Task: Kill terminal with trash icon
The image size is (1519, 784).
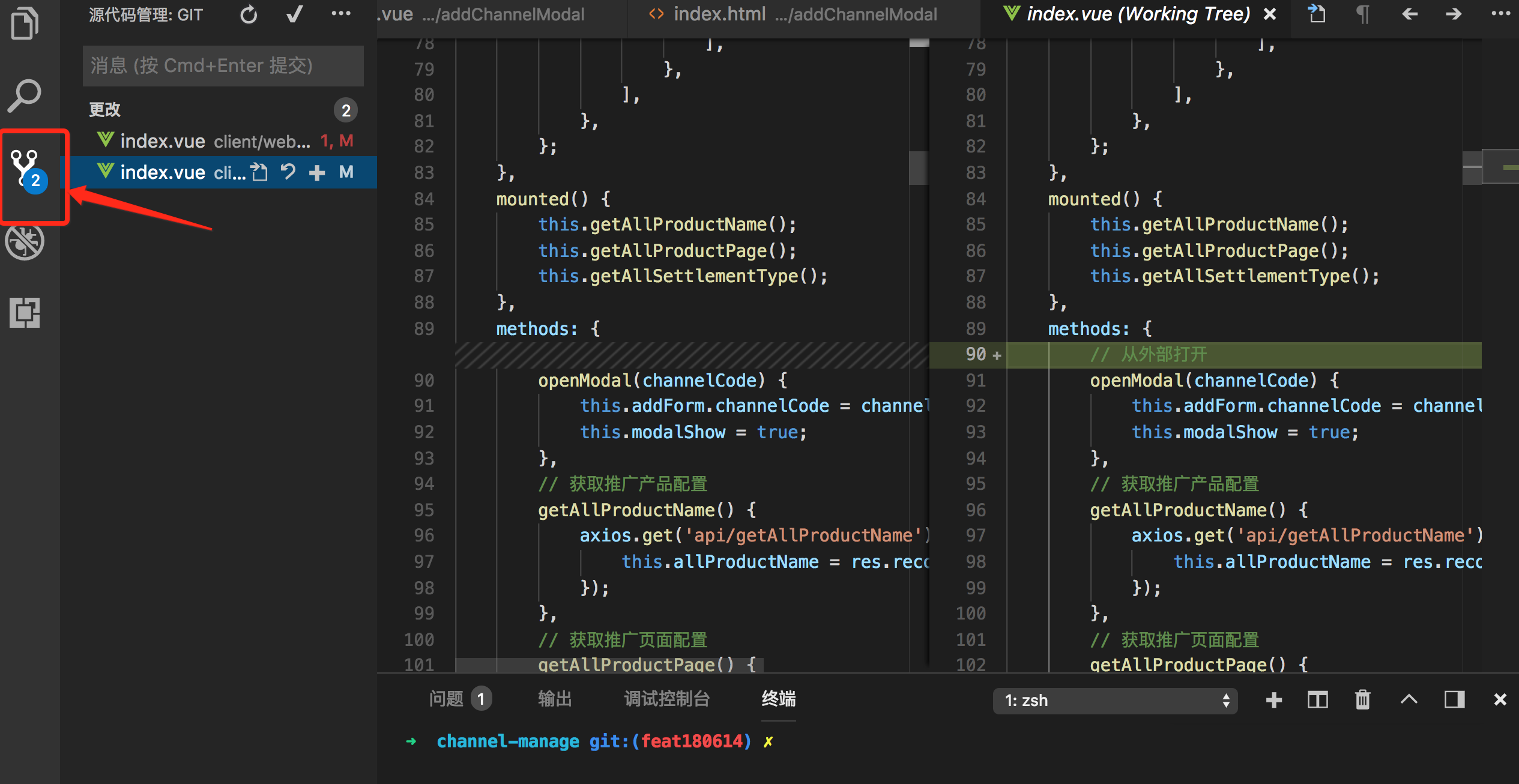Action: (x=1362, y=700)
